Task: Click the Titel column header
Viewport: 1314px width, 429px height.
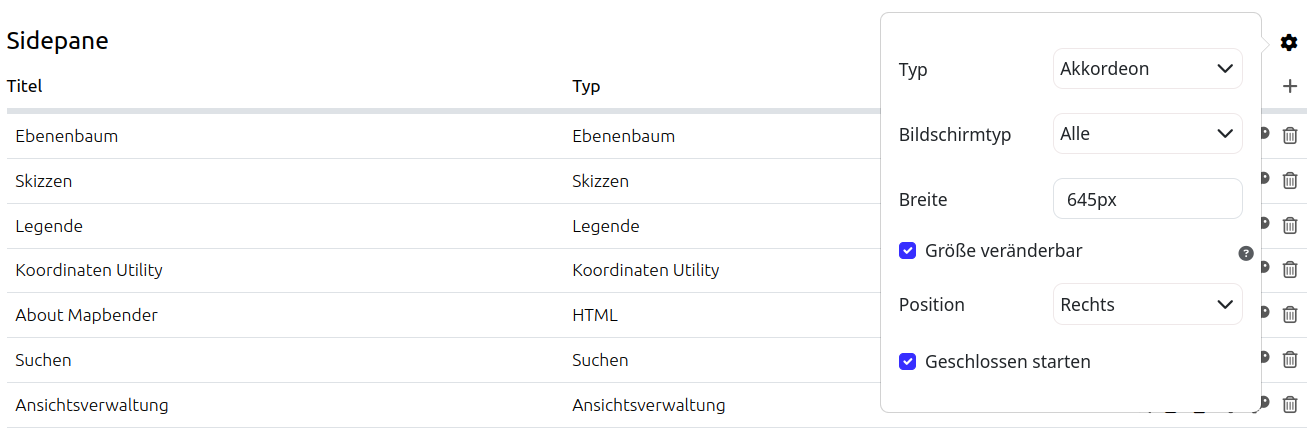Action: tap(25, 86)
